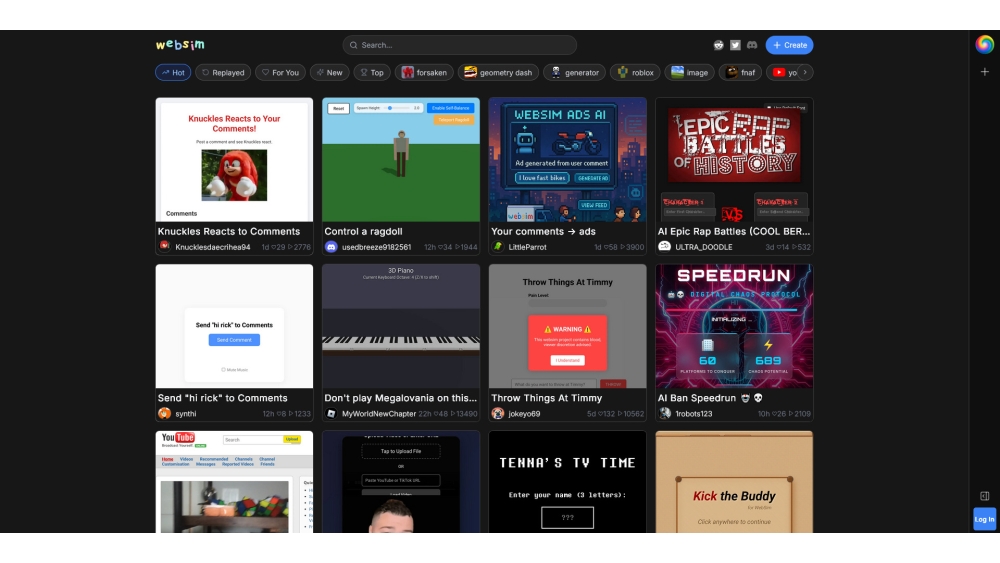The image size is (1000, 563).
Task: Open the 3D Piano thumbnail
Action: click(401, 326)
